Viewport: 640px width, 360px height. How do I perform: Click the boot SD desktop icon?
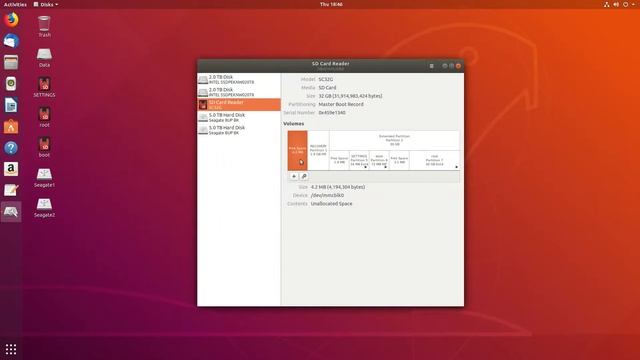point(44,147)
